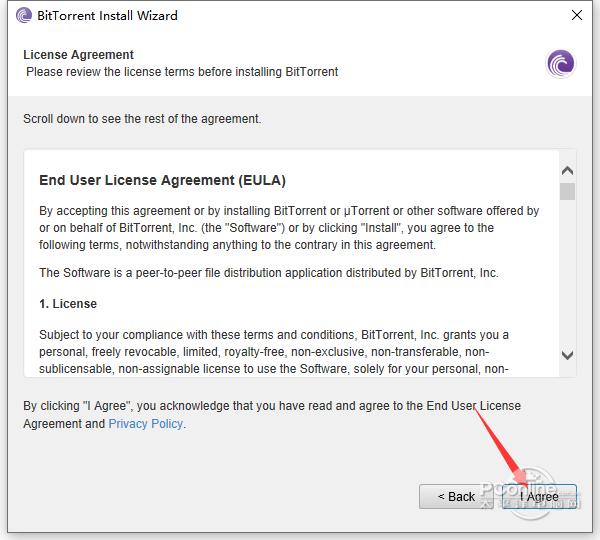Screen dimensions: 600x540
Task: Click the End User License Agreement (EULA) heading
Action: coord(162,180)
